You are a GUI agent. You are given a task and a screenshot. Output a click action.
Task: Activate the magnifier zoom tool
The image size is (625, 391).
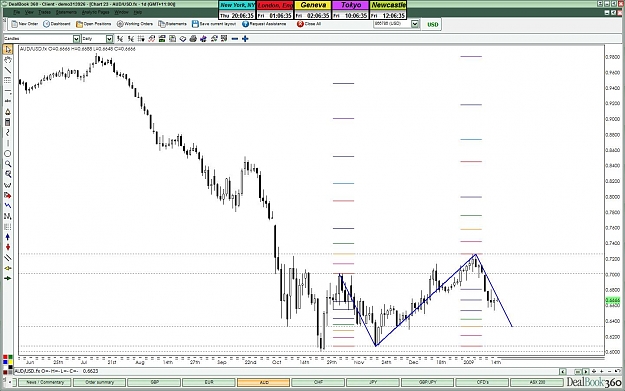click(x=8, y=164)
